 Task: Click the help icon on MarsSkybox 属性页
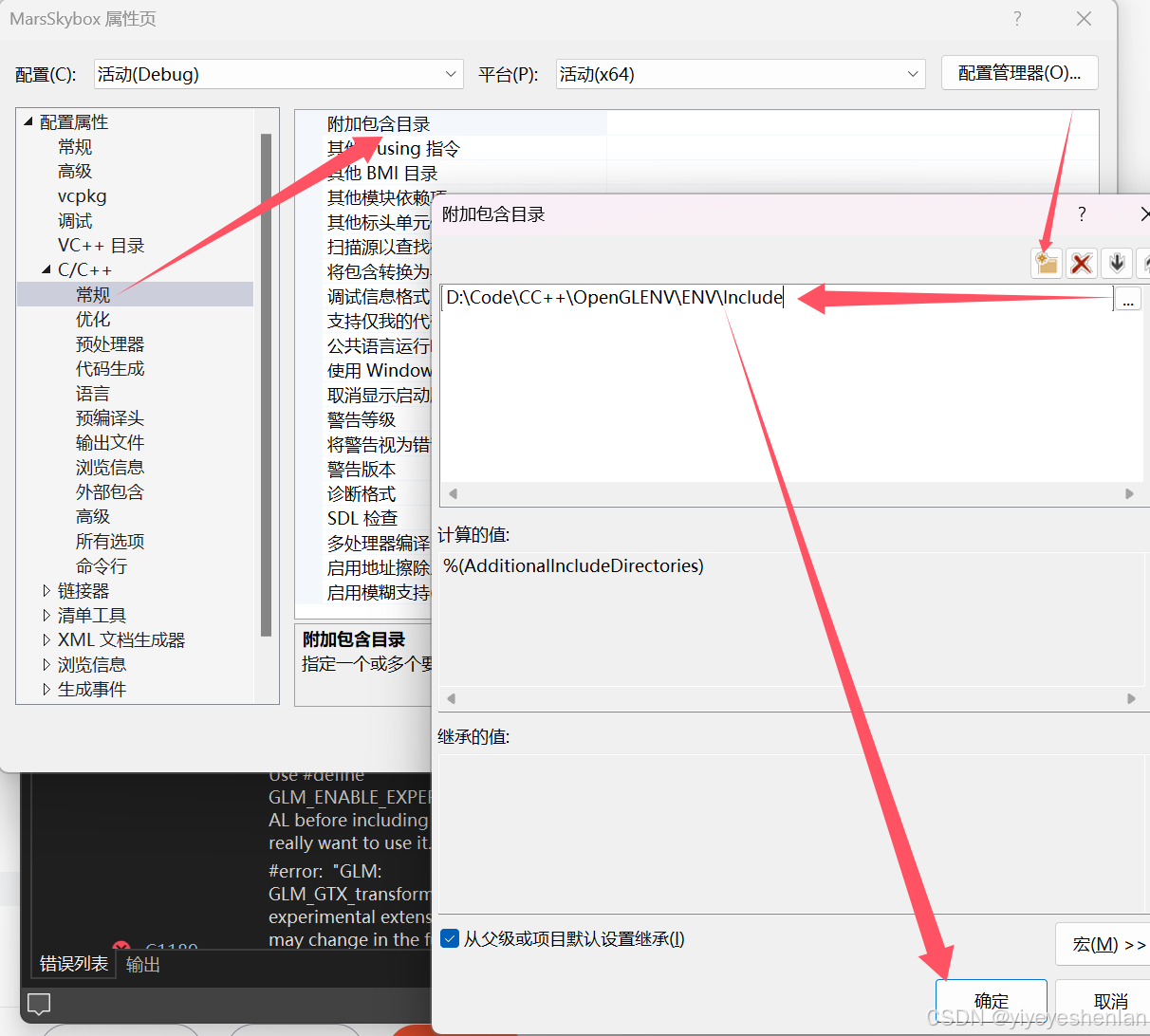click(1016, 18)
